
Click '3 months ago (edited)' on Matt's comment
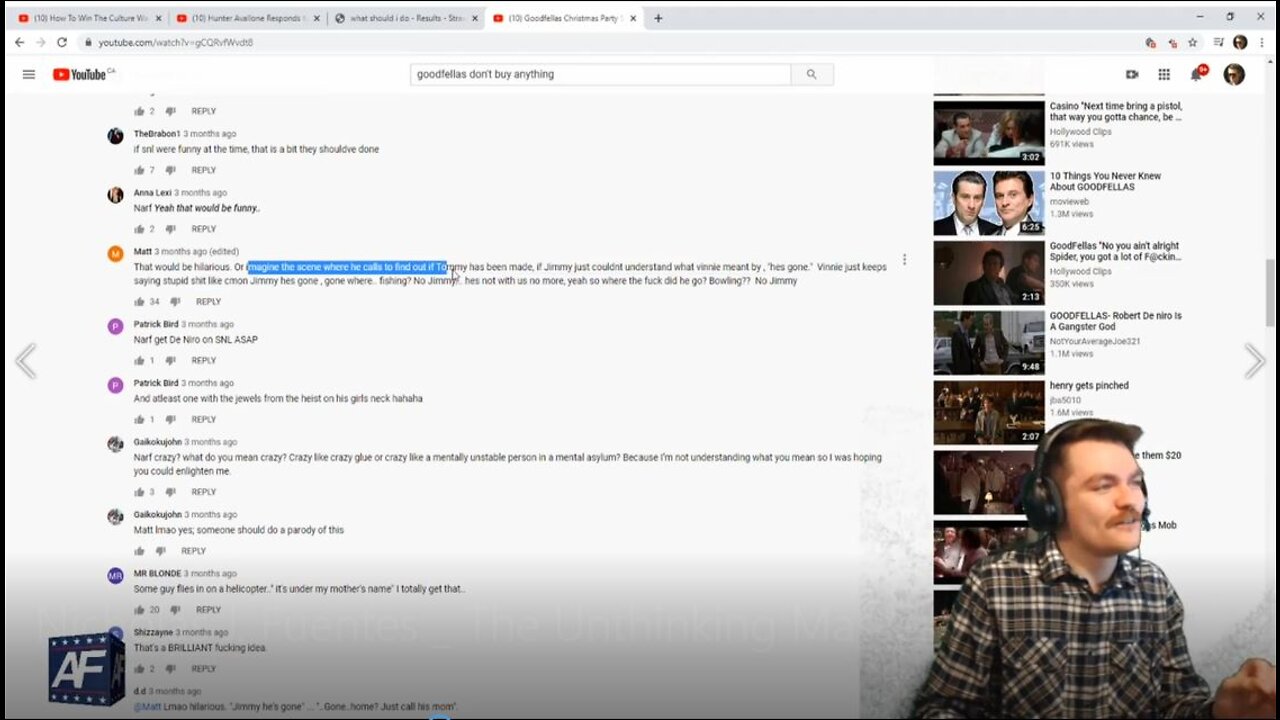point(197,252)
